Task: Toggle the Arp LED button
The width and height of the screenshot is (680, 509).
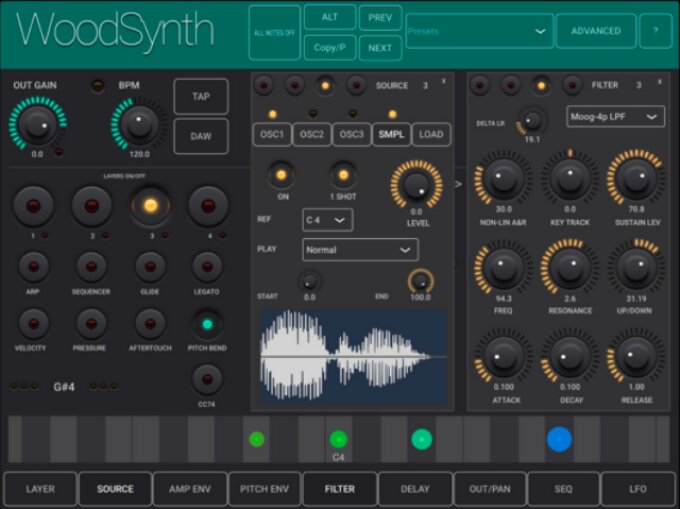Action: 33,266
